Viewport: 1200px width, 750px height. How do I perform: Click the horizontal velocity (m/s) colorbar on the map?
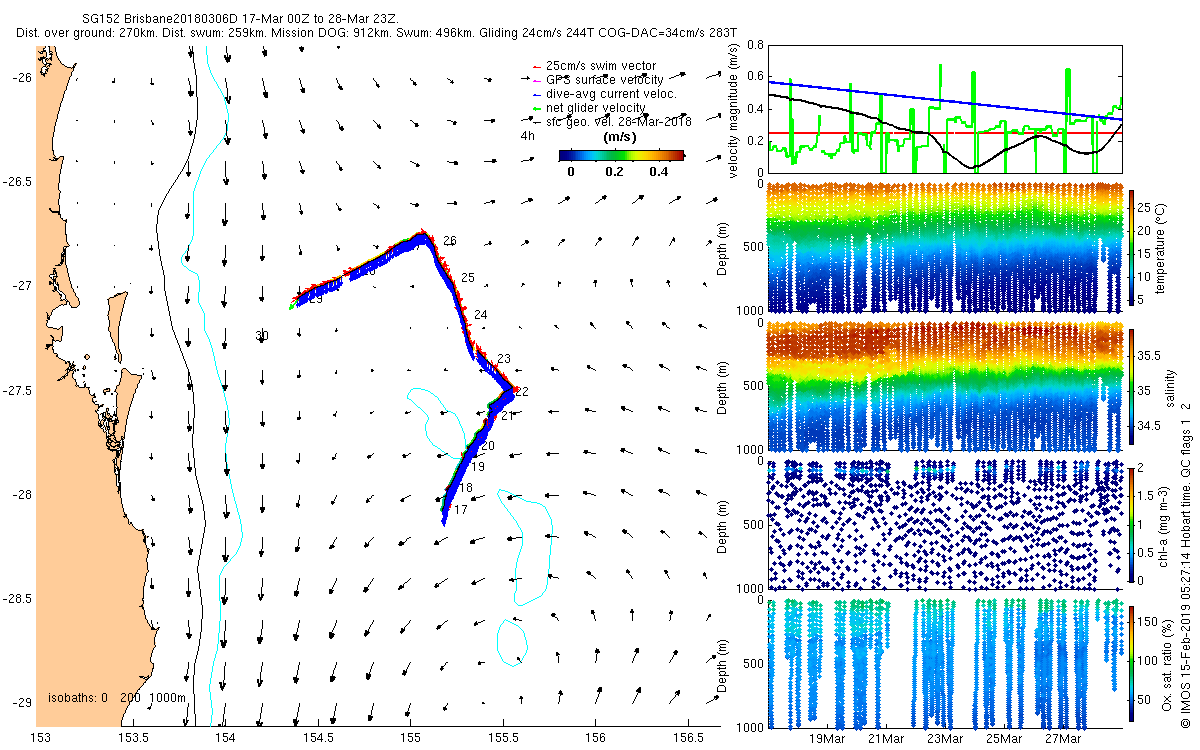[621, 155]
